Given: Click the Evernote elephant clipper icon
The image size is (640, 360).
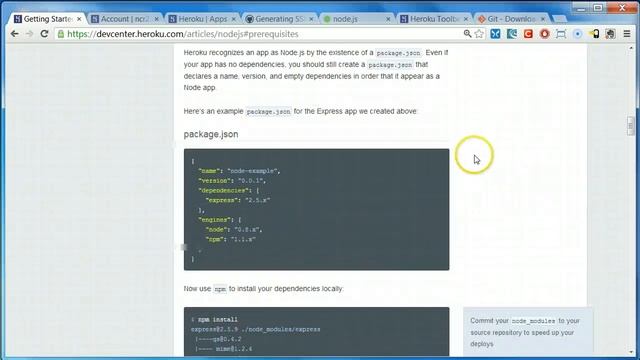Looking at the screenshot, I should 611,34.
